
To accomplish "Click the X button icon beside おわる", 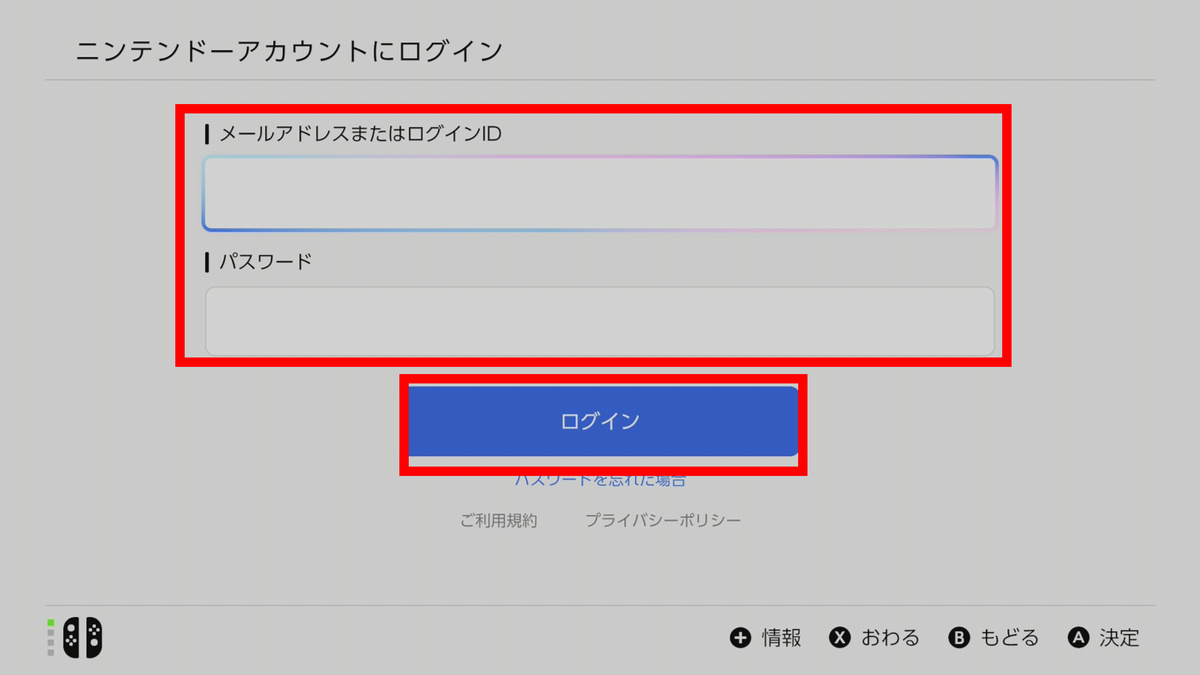I will coord(841,638).
